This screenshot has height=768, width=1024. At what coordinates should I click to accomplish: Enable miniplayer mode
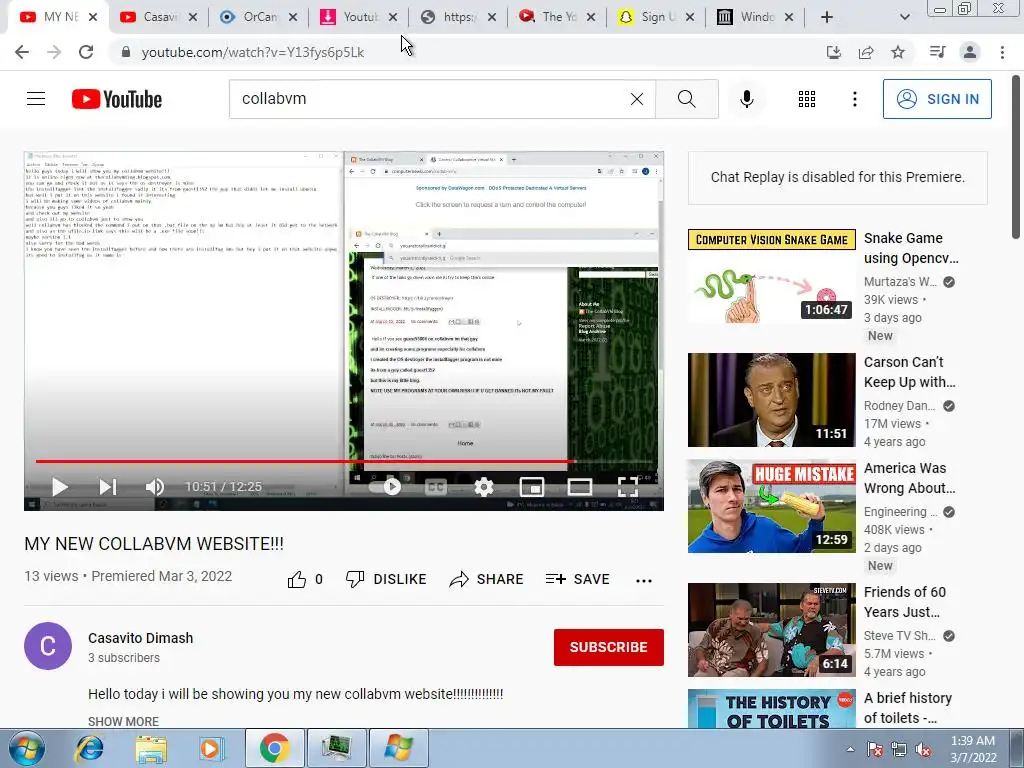click(x=532, y=487)
